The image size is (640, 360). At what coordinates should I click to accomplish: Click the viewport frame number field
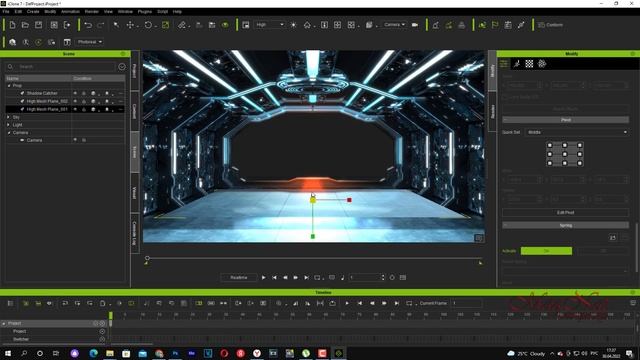[x=364, y=278]
